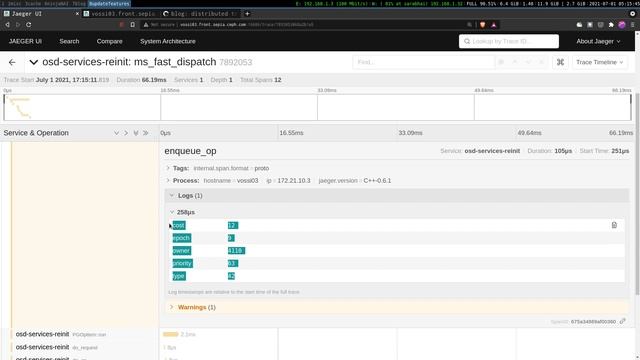The height and width of the screenshot is (360, 640).
Task: Expand all spans with double-down chevron
Action: coord(136,133)
